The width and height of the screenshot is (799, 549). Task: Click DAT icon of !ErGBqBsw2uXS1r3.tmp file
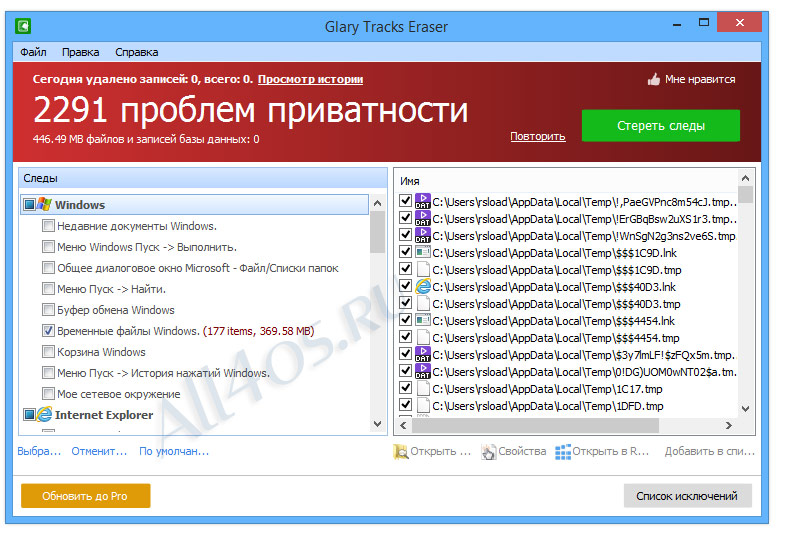(x=423, y=219)
